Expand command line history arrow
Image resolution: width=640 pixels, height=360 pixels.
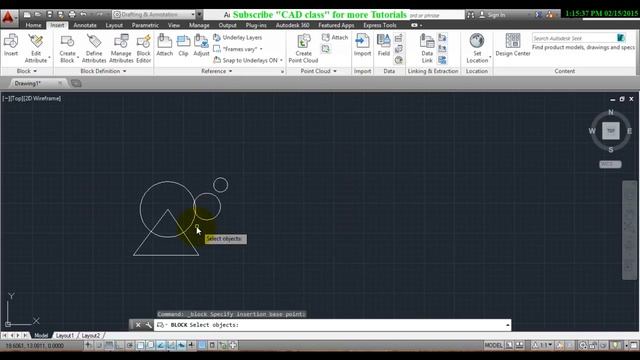tap(507, 325)
